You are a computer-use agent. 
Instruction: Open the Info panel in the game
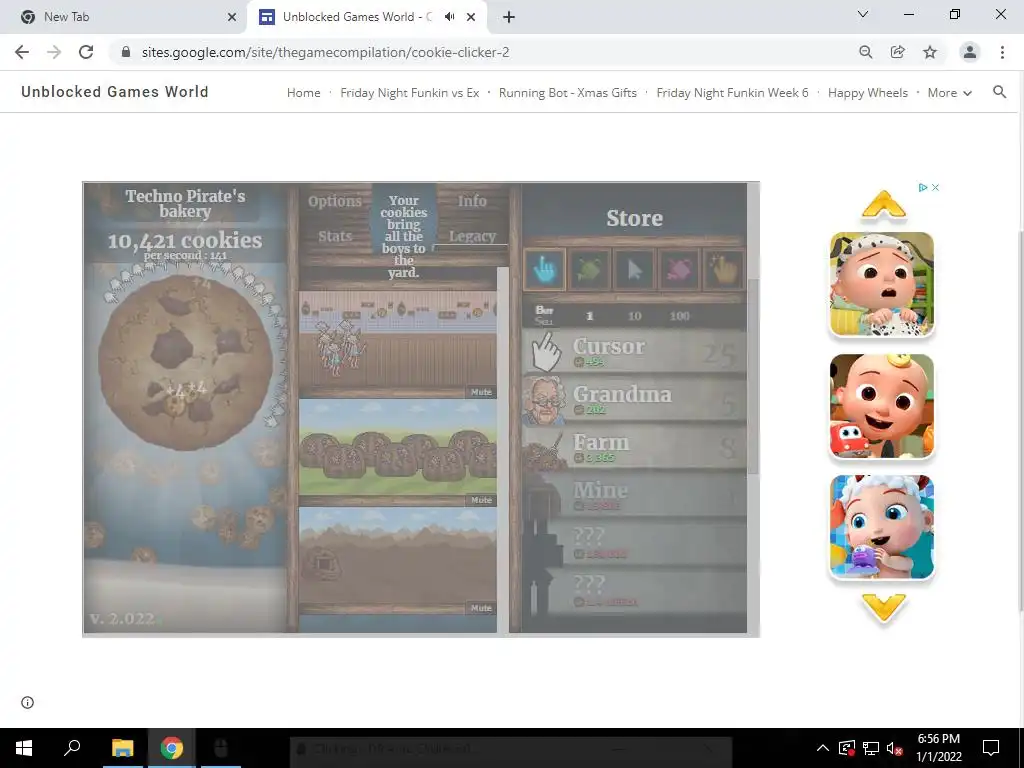472,201
